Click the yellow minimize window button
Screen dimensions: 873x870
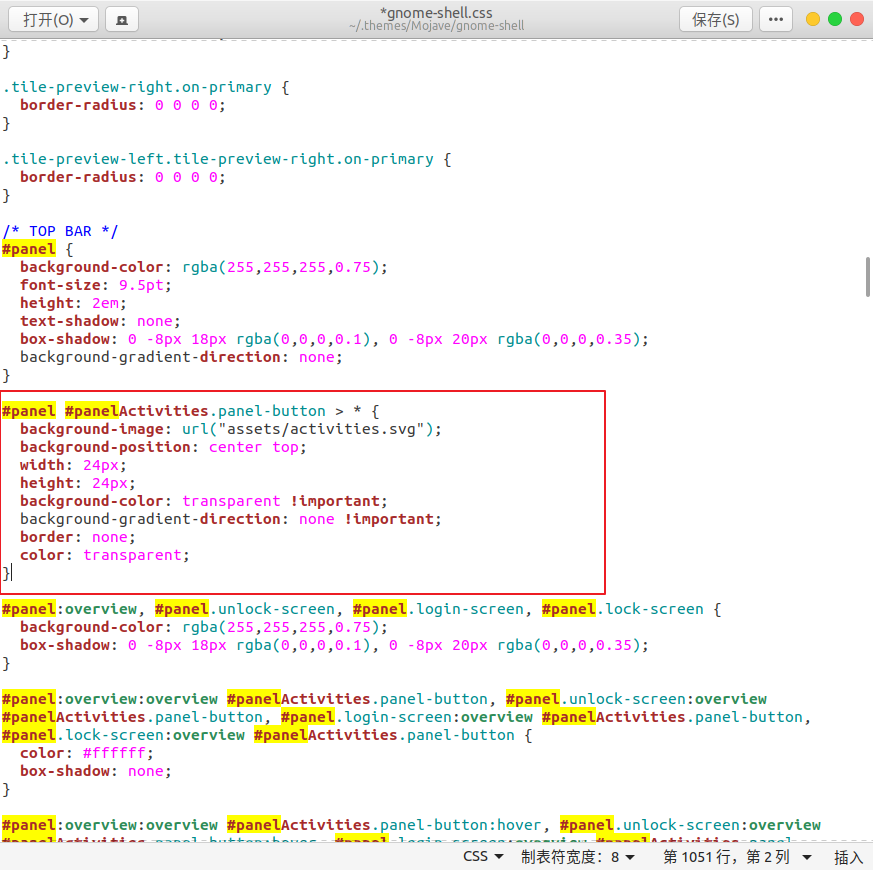point(813,19)
